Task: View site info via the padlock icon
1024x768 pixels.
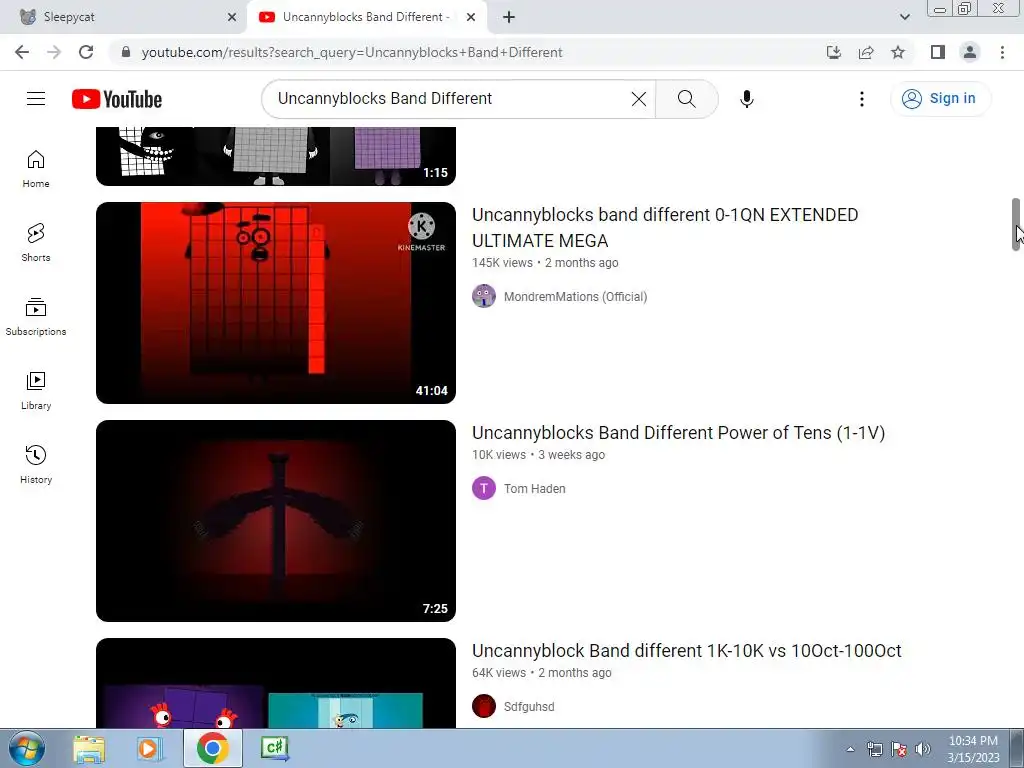Action: click(126, 52)
